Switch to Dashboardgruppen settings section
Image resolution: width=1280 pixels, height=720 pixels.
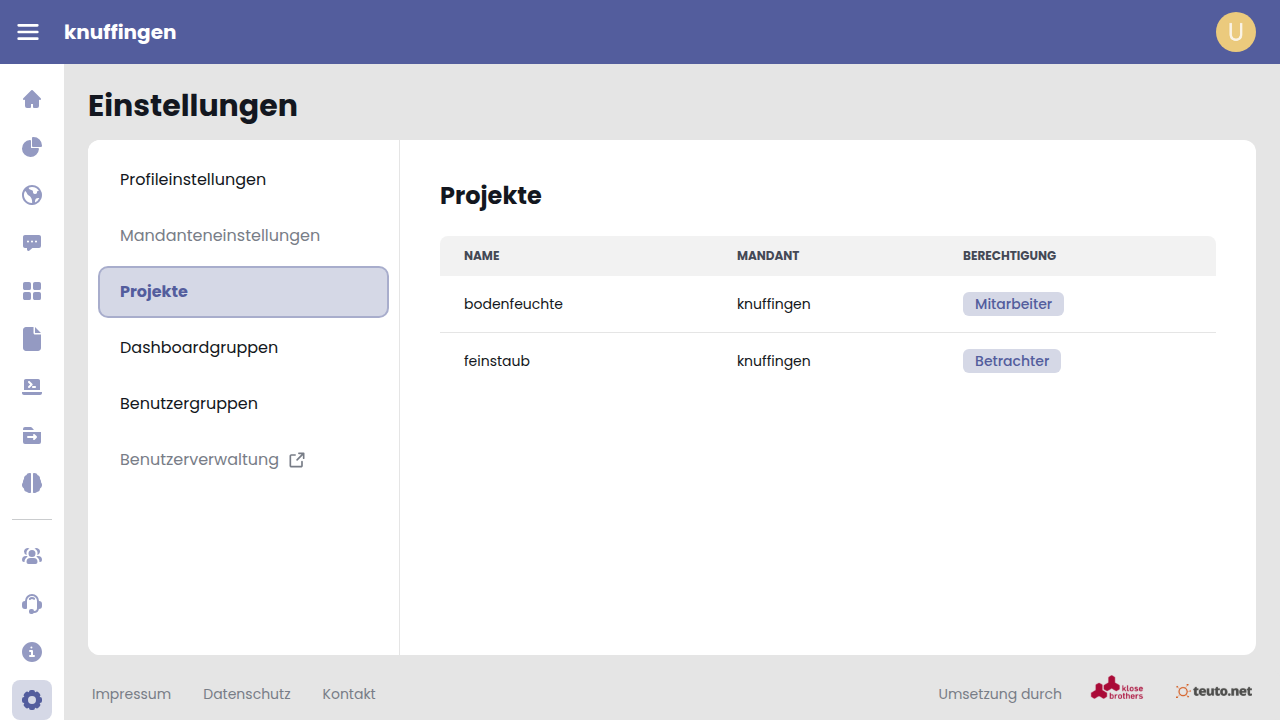pos(199,348)
